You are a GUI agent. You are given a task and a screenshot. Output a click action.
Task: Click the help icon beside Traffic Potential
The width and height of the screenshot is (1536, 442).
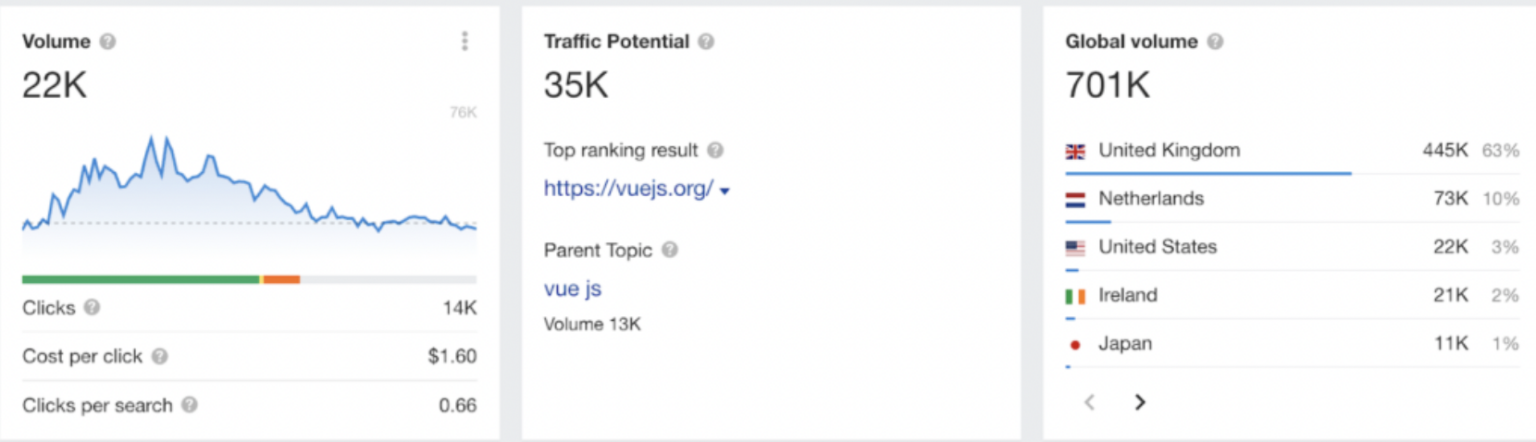[x=706, y=42]
